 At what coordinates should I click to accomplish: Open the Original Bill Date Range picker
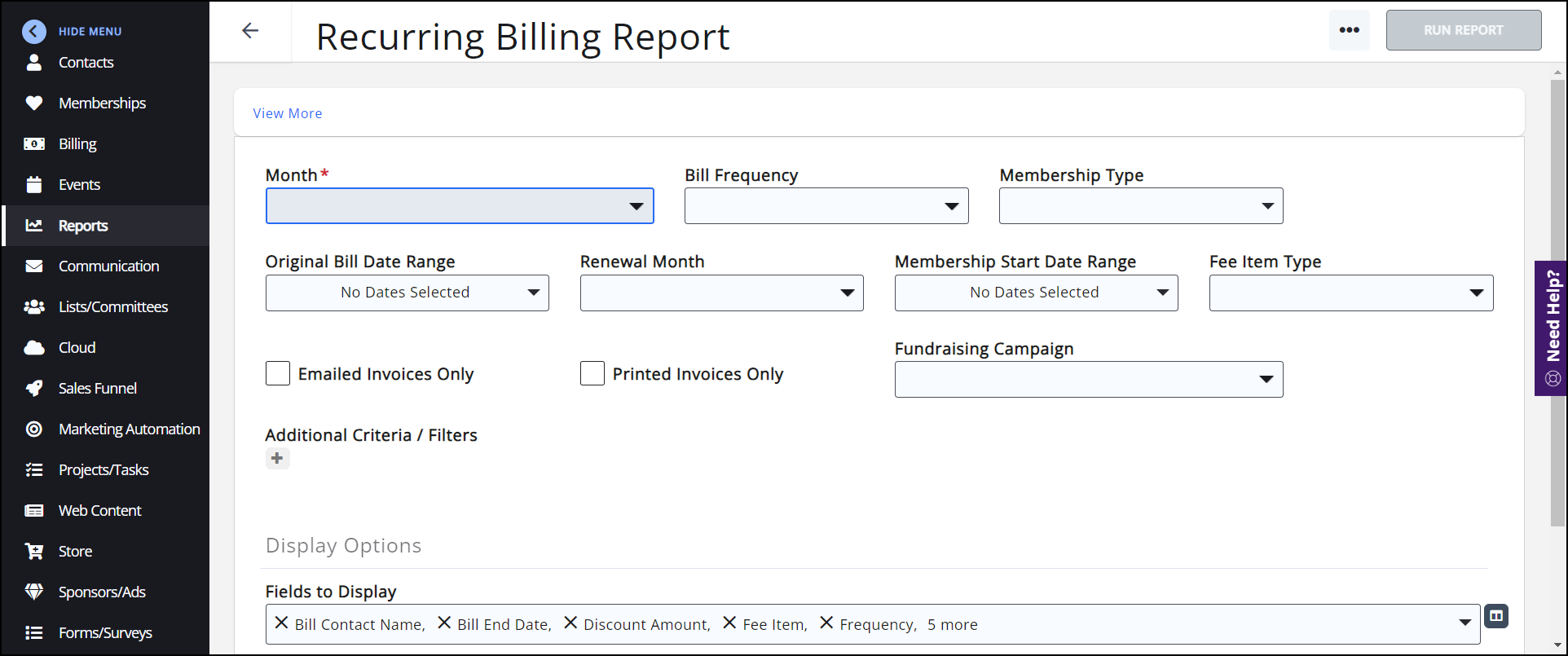pos(407,293)
